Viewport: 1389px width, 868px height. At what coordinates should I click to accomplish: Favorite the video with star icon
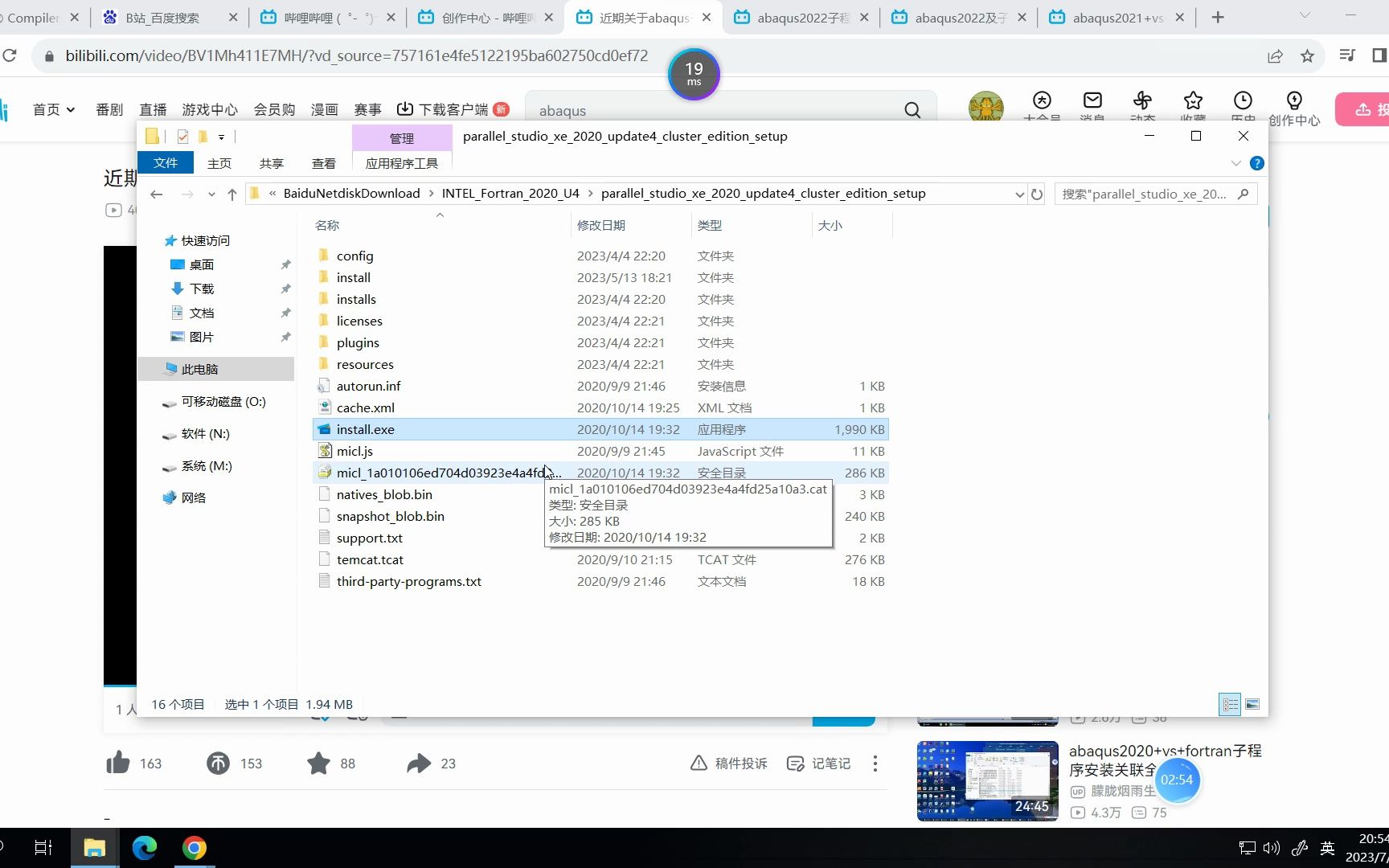[318, 763]
